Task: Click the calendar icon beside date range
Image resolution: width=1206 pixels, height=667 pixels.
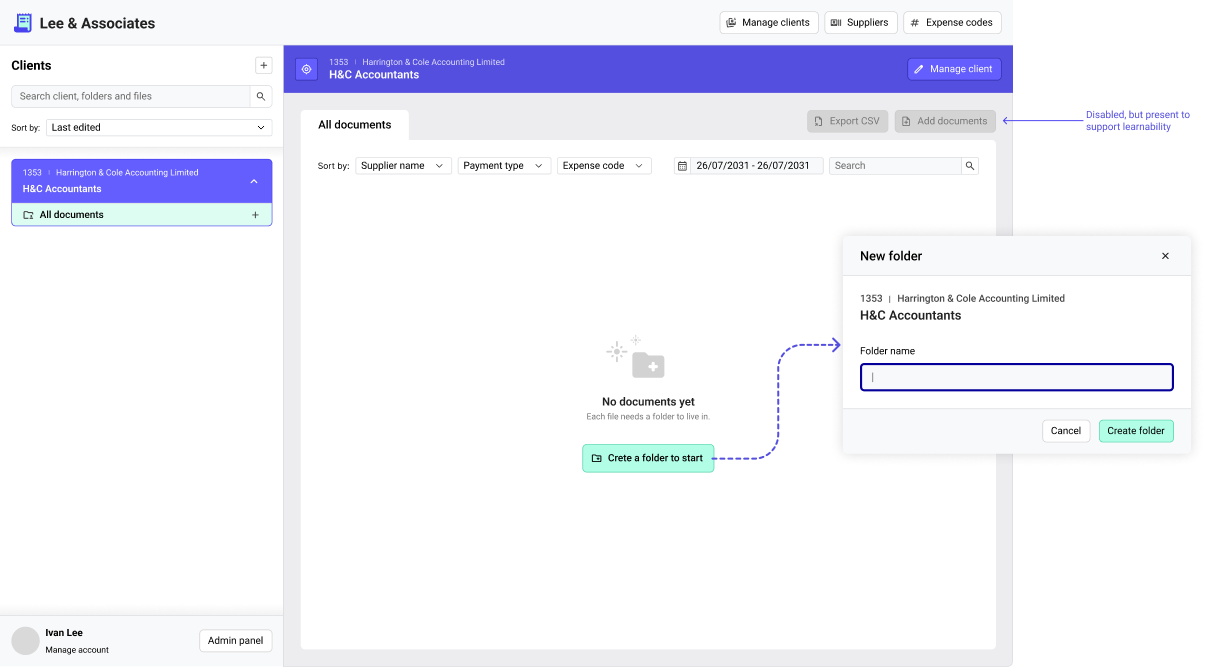Action: (x=682, y=166)
